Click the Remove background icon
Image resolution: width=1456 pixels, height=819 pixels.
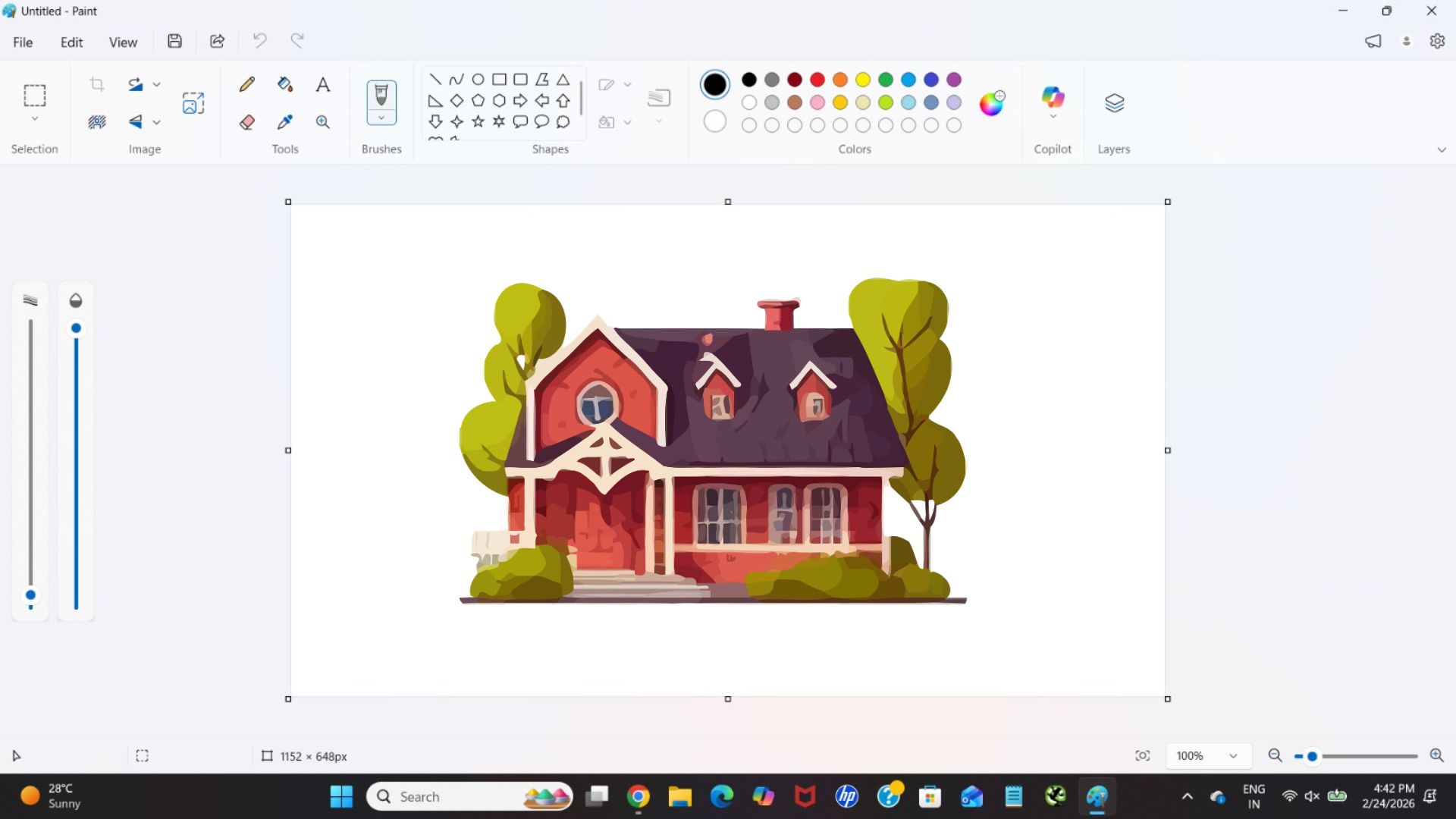click(x=96, y=122)
